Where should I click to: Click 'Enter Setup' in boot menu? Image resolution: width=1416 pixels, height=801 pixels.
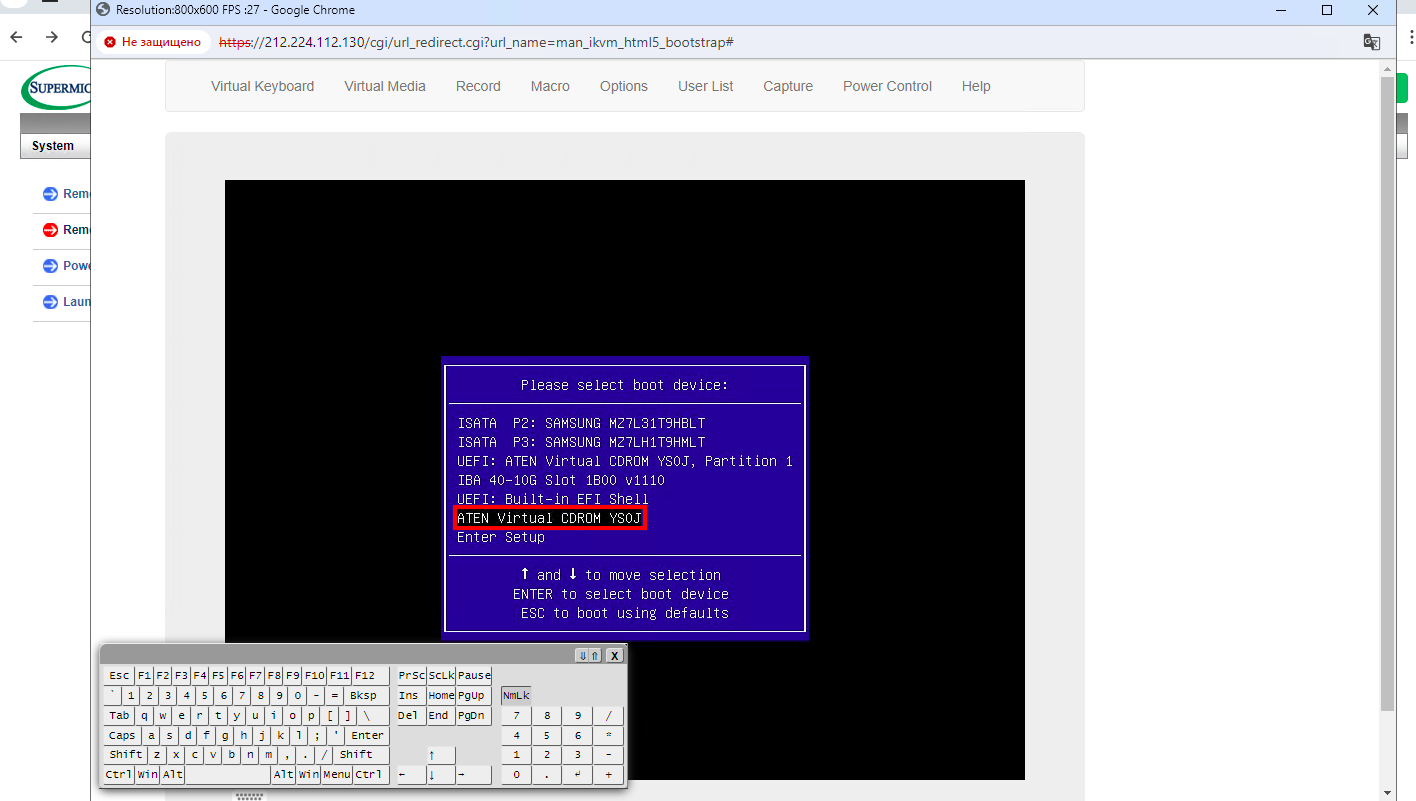(x=501, y=537)
